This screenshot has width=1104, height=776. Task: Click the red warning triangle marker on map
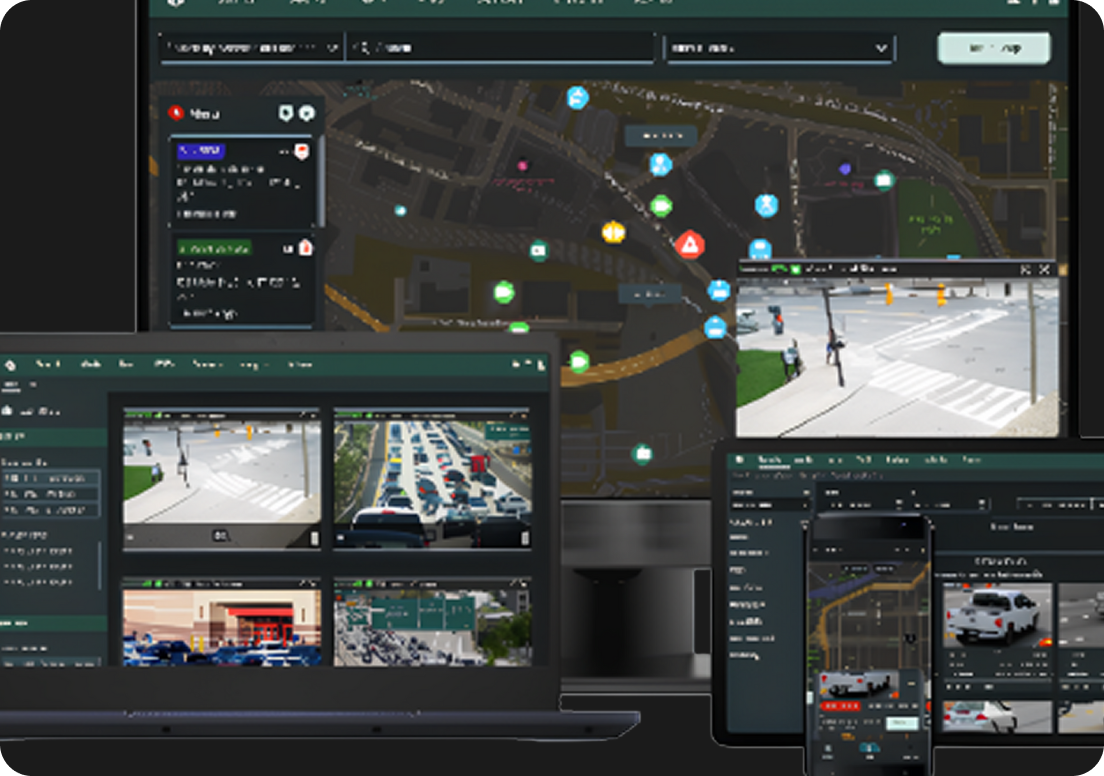pyautogui.click(x=689, y=244)
